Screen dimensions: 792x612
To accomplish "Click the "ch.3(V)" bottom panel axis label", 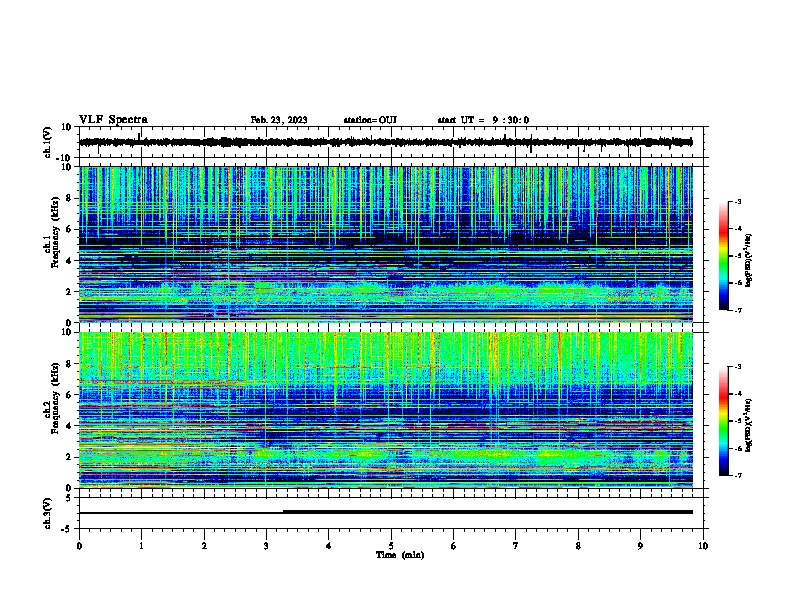I will tap(48, 513).
